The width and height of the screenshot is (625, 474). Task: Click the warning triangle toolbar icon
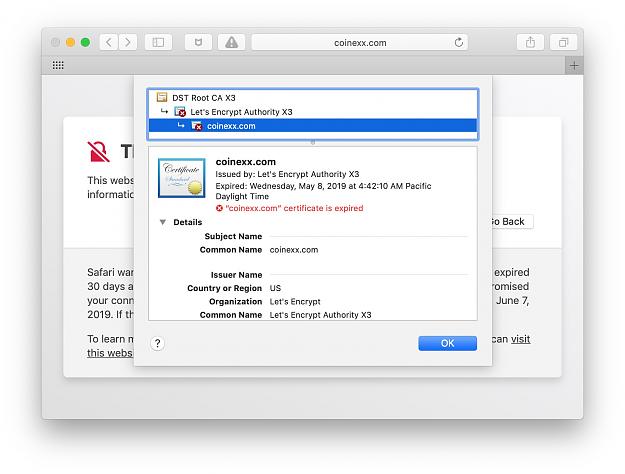point(231,42)
